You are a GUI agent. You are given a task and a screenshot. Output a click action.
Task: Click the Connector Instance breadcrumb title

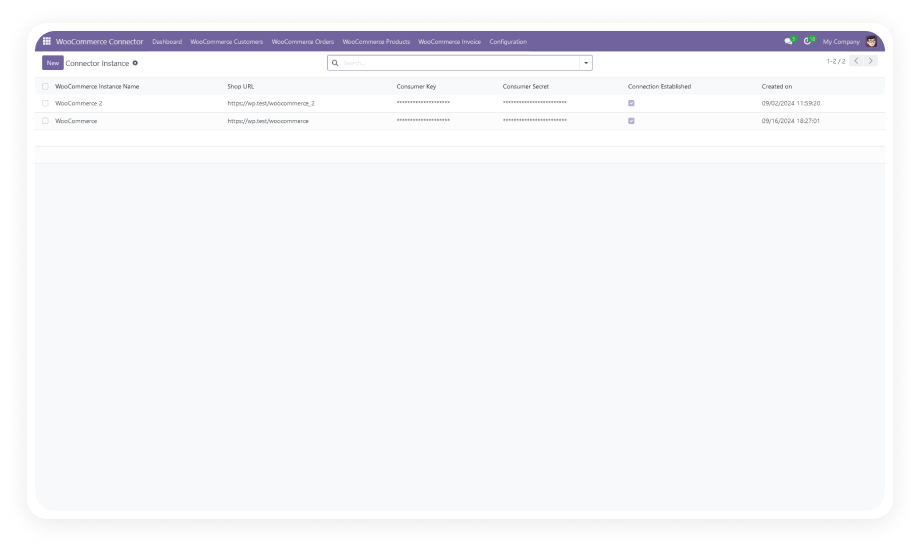click(97, 63)
